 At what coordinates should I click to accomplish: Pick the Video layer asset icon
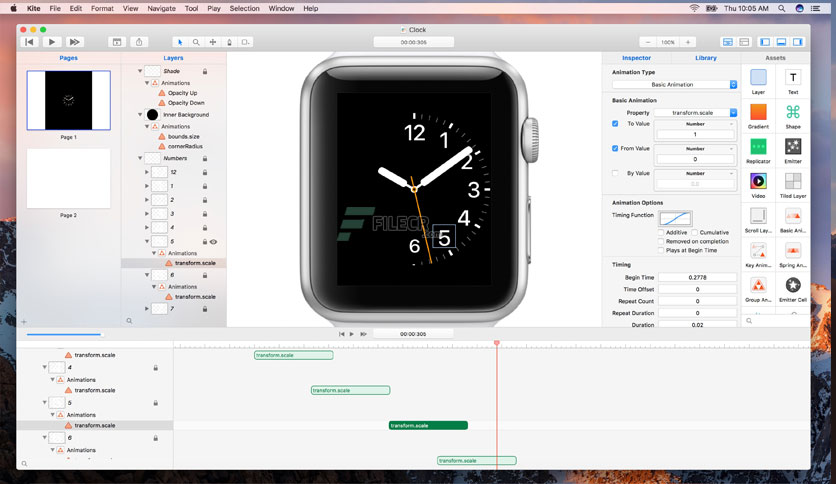[x=758, y=181]
